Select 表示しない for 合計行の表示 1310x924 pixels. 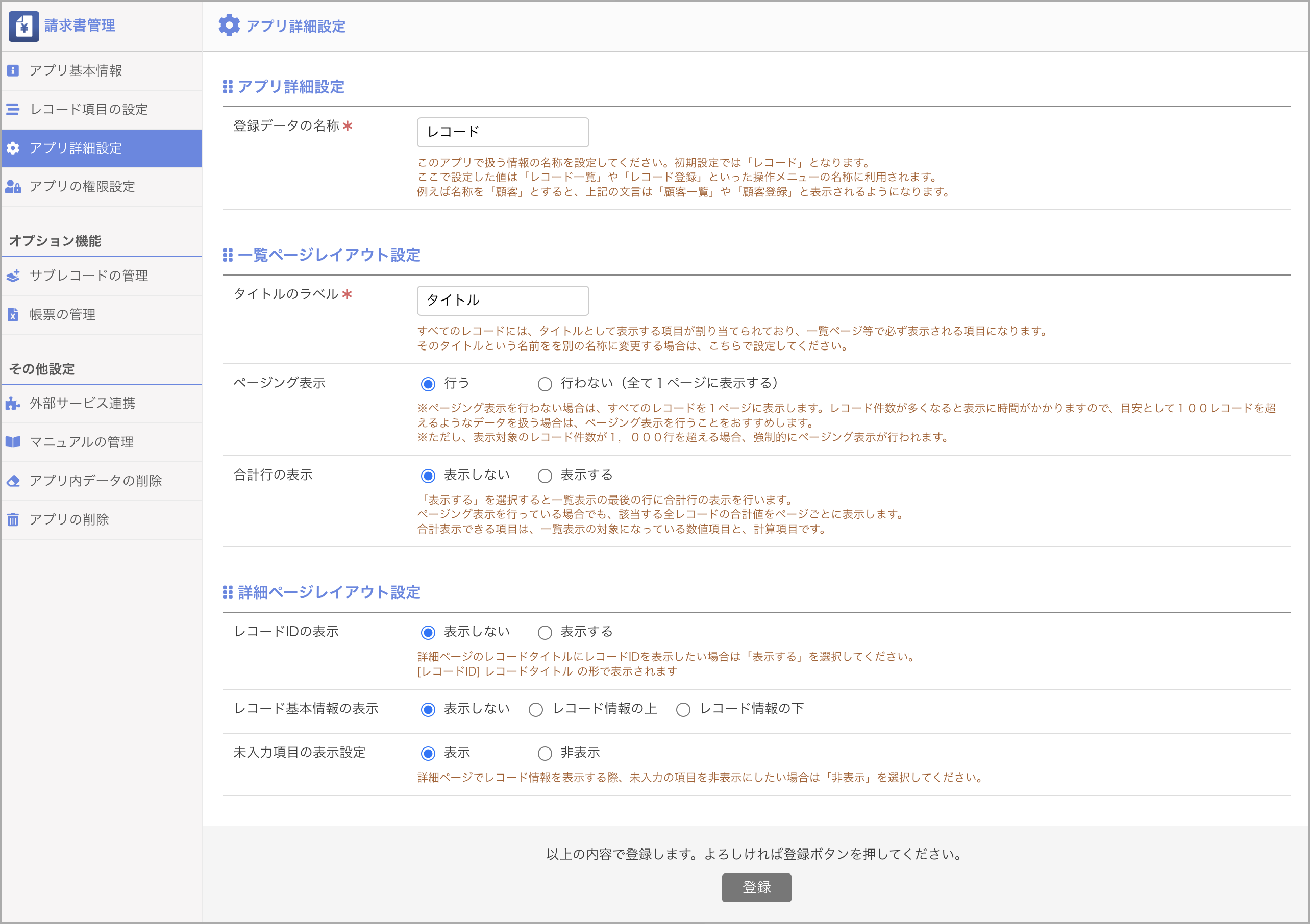point(428,476)
